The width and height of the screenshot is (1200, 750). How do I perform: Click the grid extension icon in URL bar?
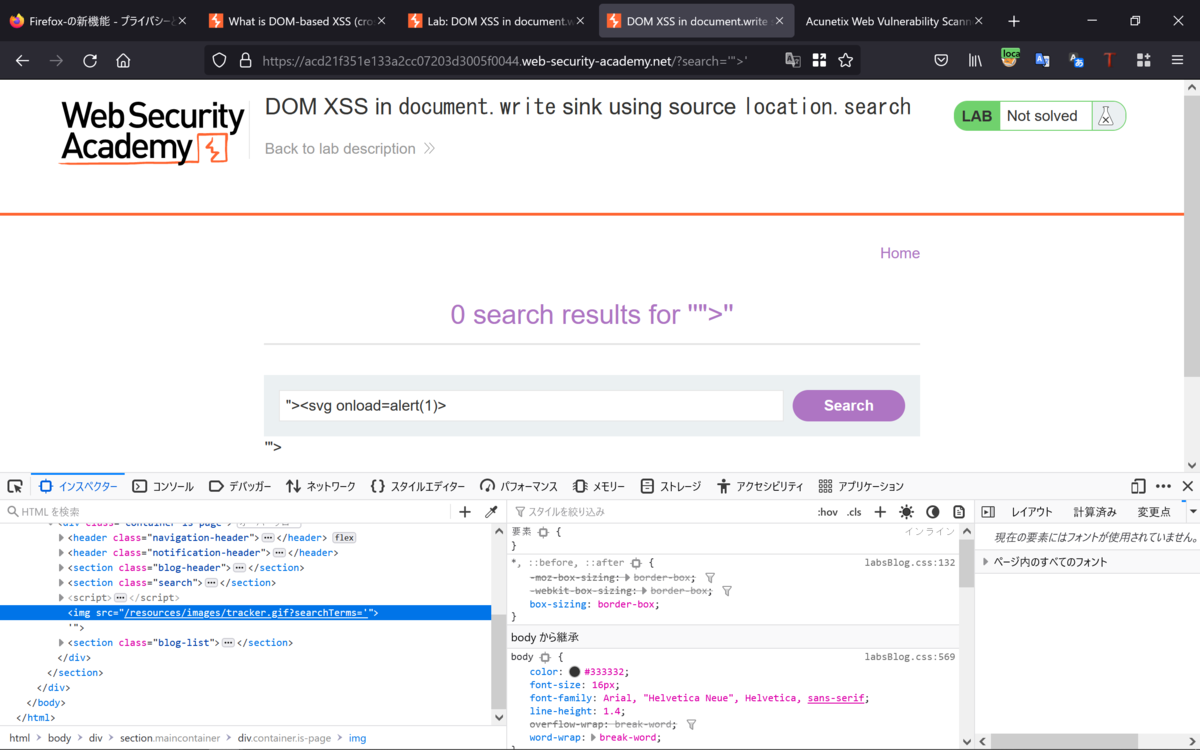coord(819,60)
